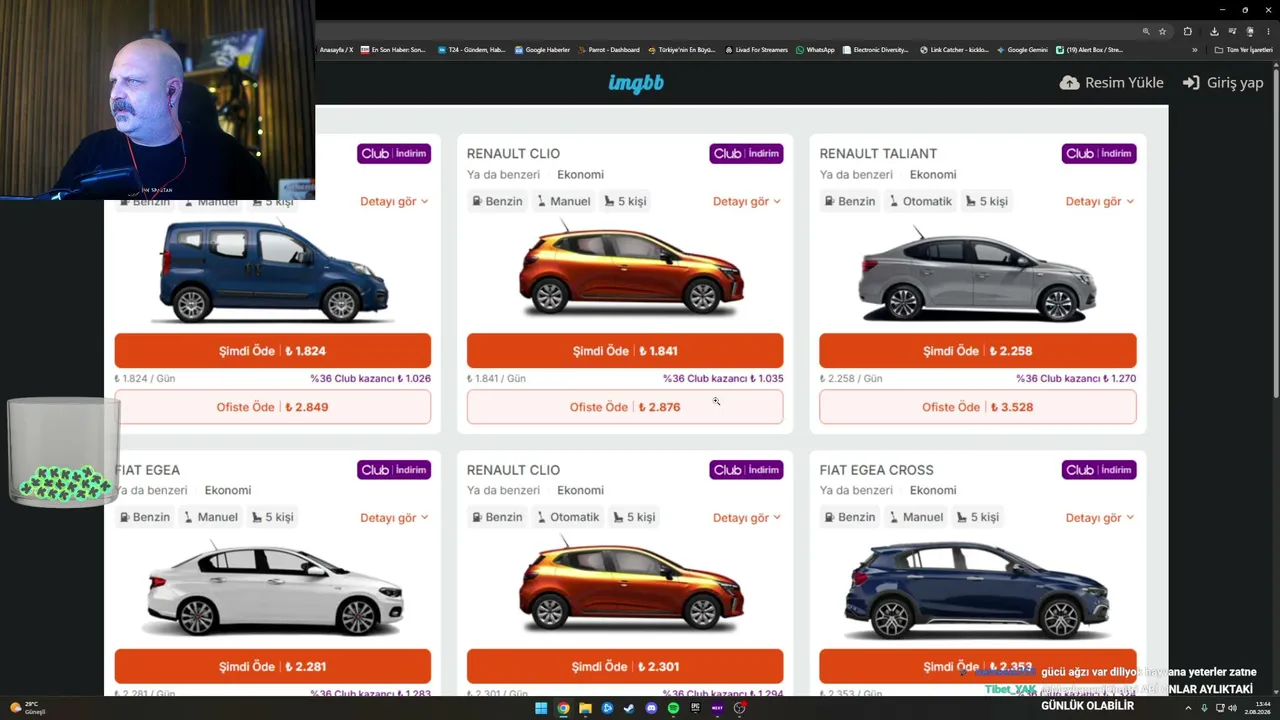This screenshot has height=720, width=1280.
Task: Click Şimdi Öde ₺1.841 button
Action: 625,351
